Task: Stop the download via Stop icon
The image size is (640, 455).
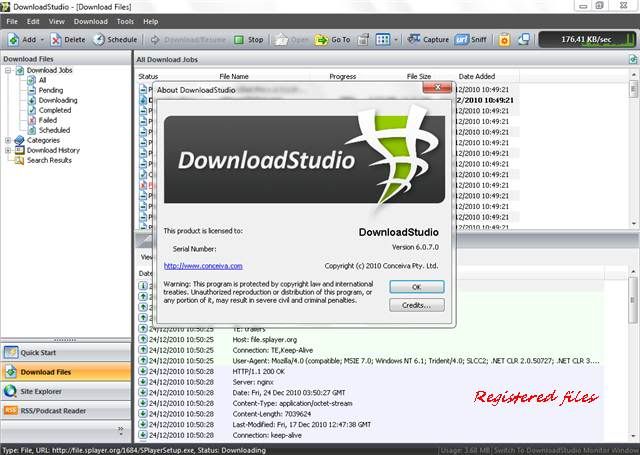Action: tap(239, 40)
